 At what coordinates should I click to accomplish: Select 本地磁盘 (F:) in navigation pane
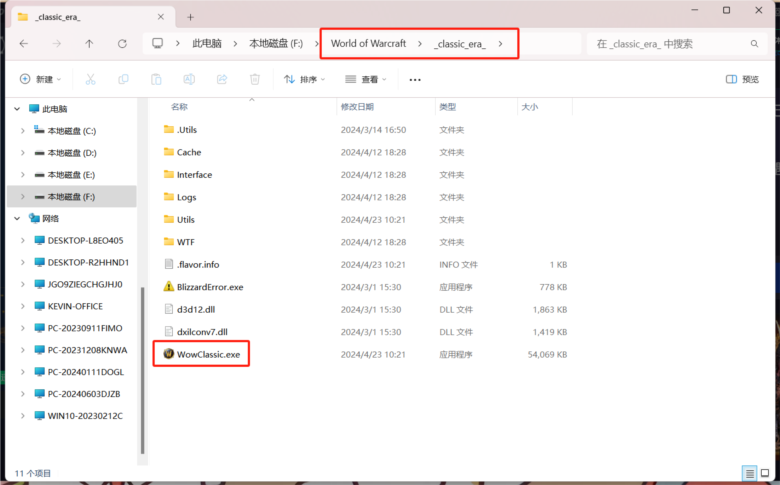tap(72, 196)
